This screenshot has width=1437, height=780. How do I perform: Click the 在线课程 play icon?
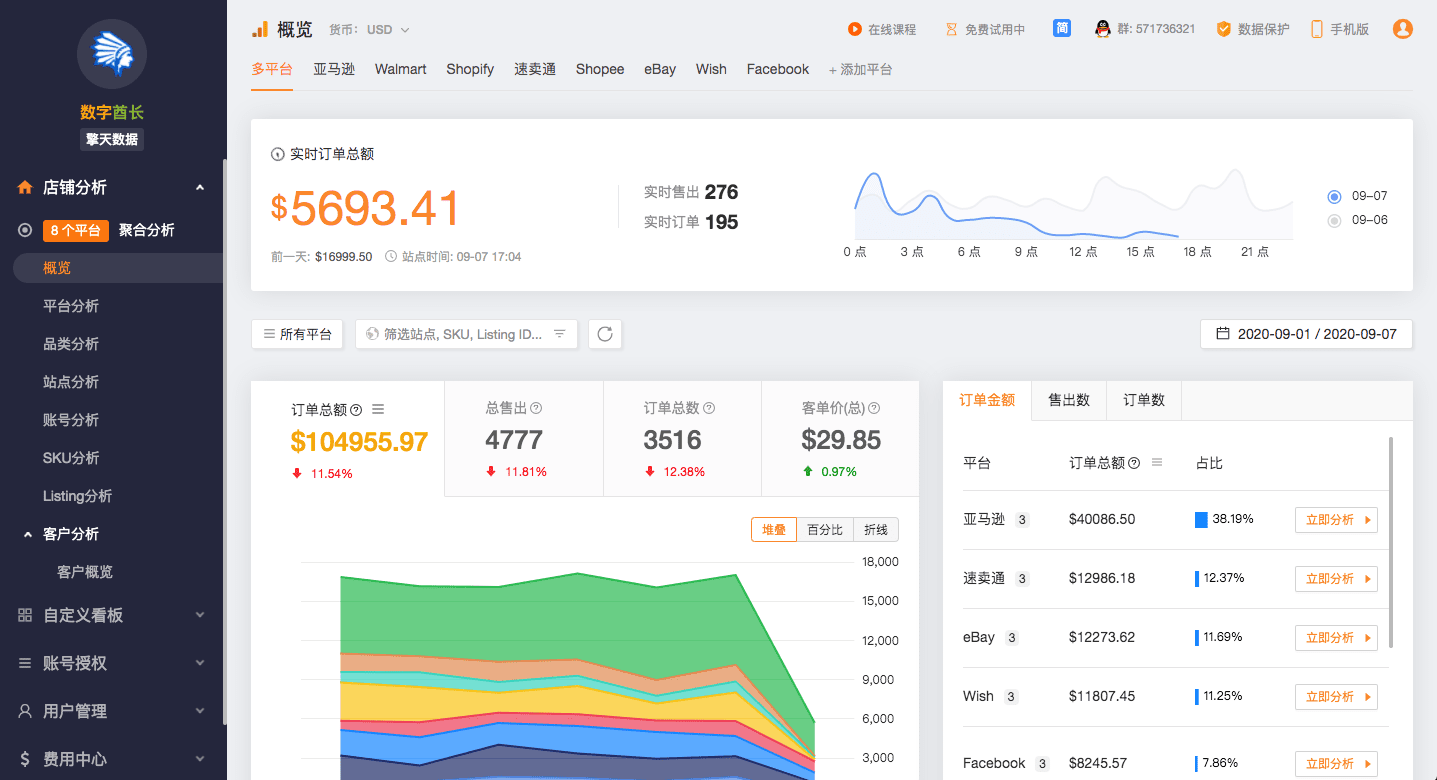pos(855,29)
